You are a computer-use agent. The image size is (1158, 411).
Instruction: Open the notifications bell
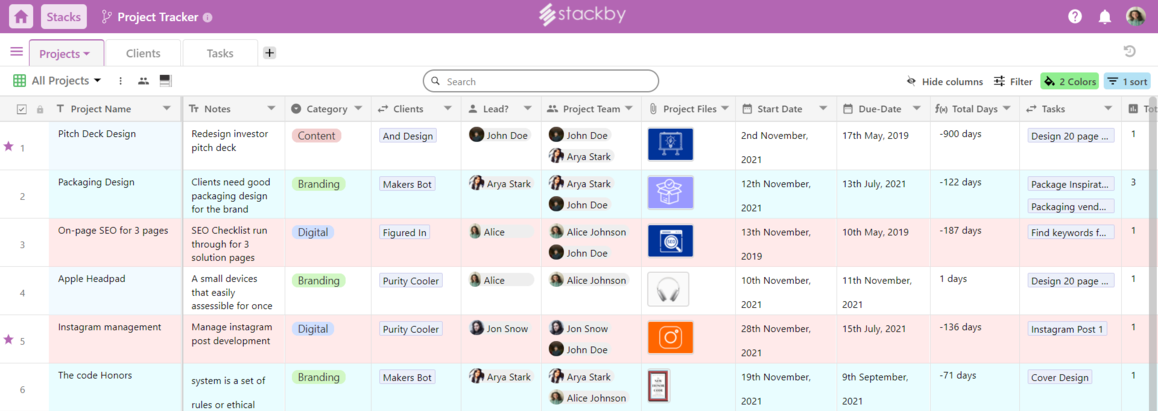[1105, 17]
